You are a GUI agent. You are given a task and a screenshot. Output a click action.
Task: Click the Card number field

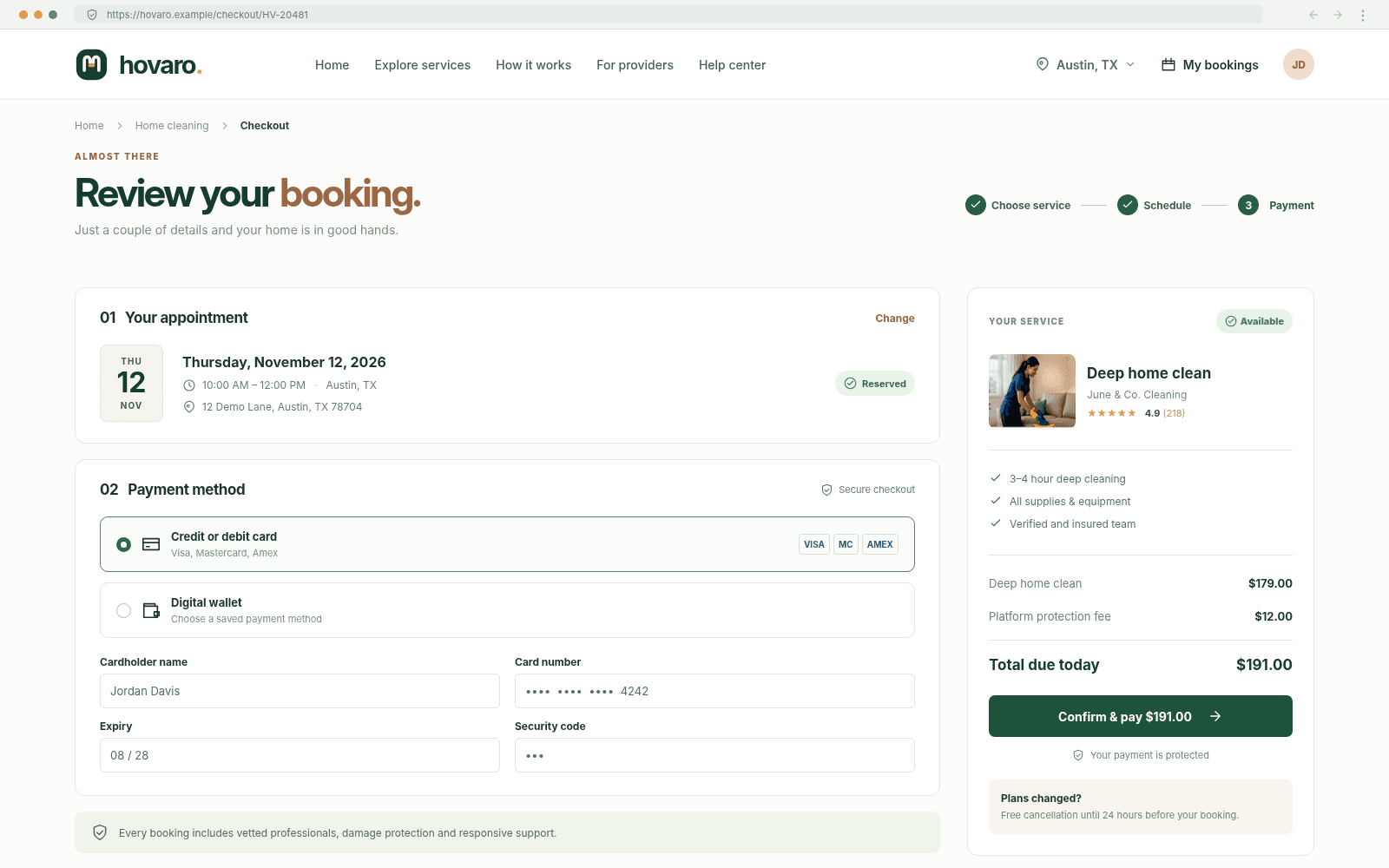(x=714, y=691)
